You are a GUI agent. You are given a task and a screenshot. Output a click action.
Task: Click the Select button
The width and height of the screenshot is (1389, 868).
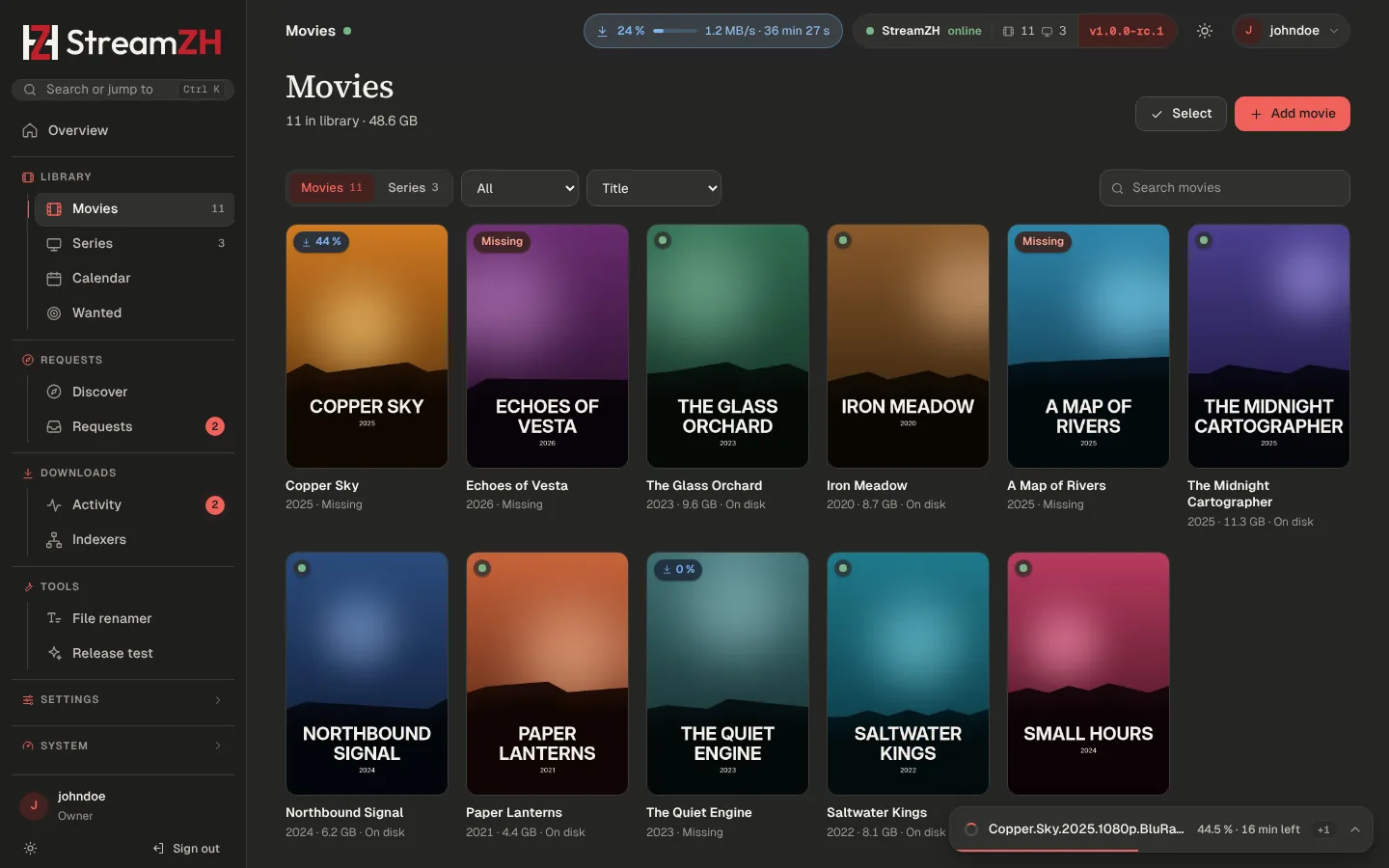pos(1181,114)
